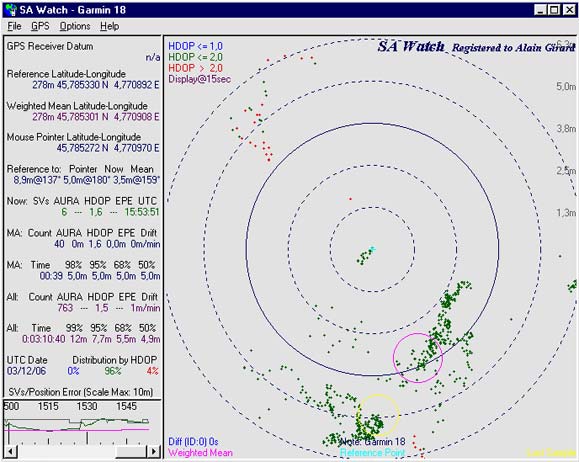Viewport: 579px width, 462px height.
Task: Click the MA Time value '00:39'
Action: (51, 276)
